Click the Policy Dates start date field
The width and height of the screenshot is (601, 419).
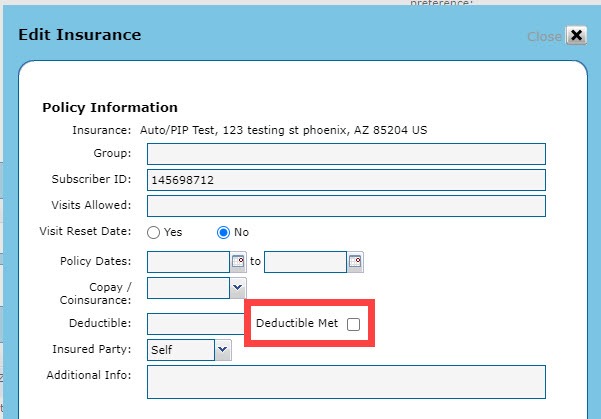(x=188, y=262)
